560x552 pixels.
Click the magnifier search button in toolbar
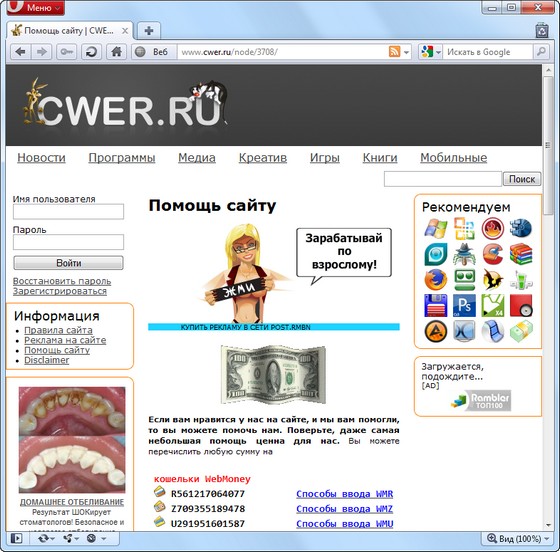pos(541,52)
